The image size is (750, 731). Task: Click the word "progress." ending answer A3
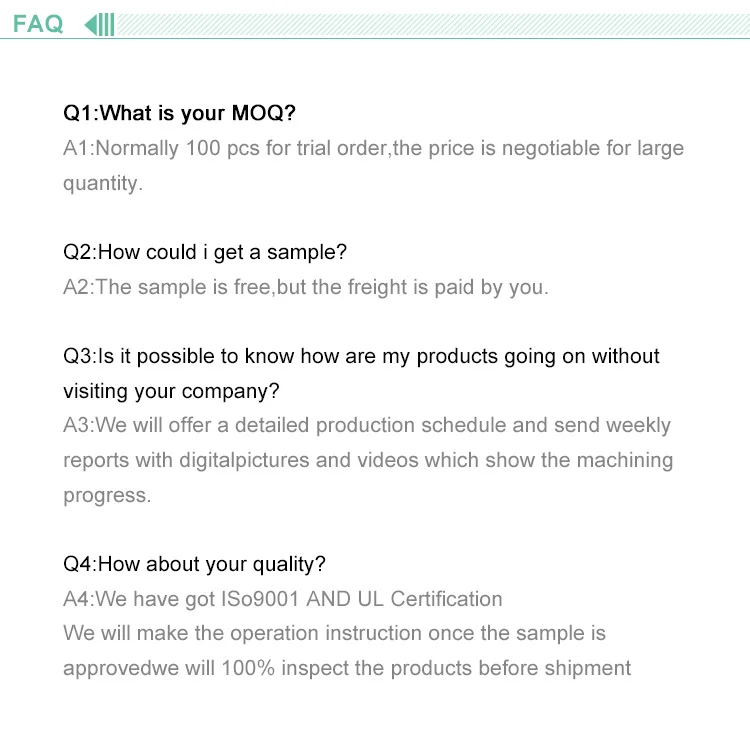click(x=107, y=495)
